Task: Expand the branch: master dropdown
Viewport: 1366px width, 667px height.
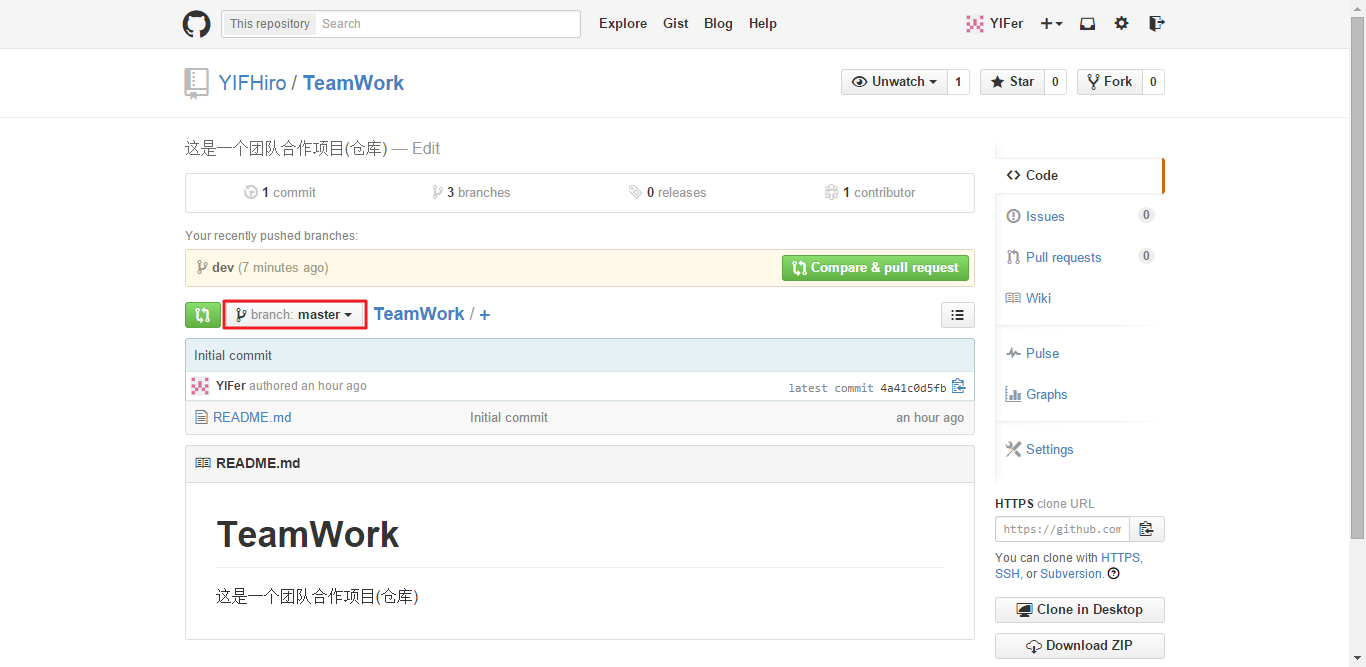Action: tap(295, 315)
